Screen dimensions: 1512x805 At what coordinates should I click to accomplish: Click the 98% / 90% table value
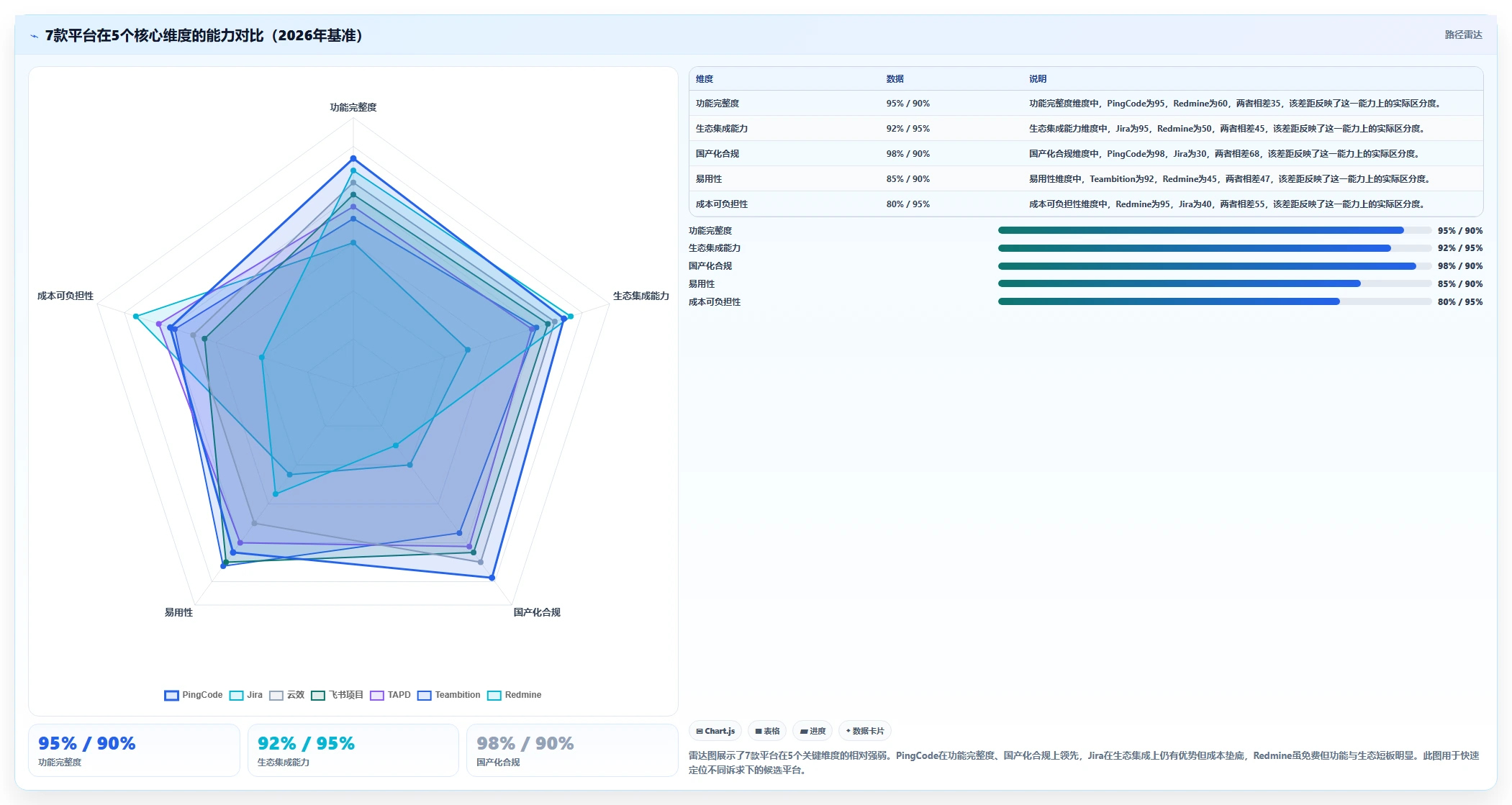tap(907, 154)
